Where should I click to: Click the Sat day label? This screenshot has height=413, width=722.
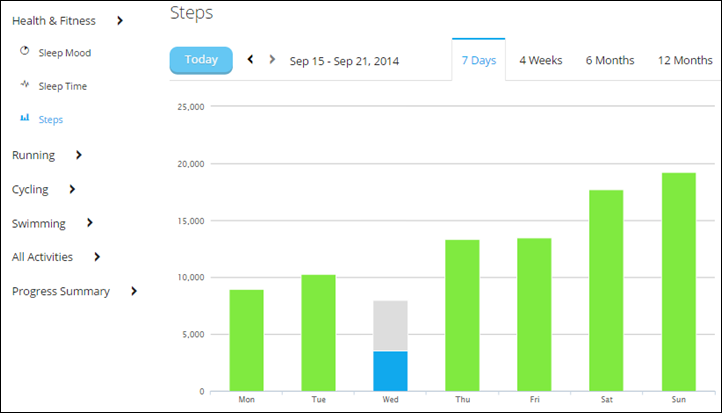point(606,400)
